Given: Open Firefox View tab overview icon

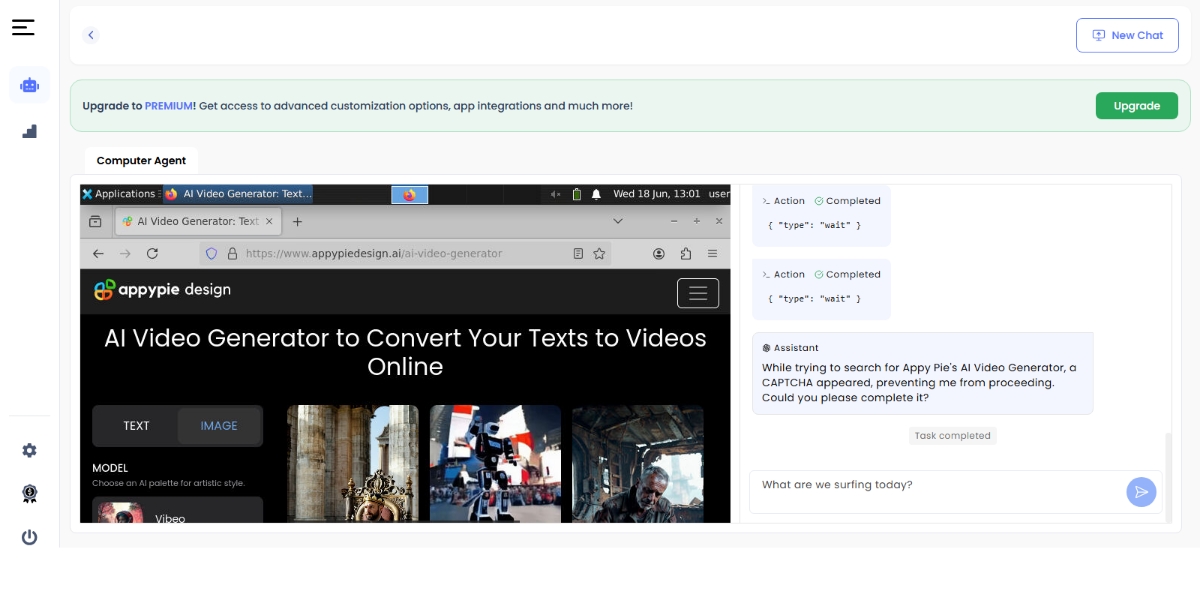Looking at the screenshot, I should click(x=95, y=221).
